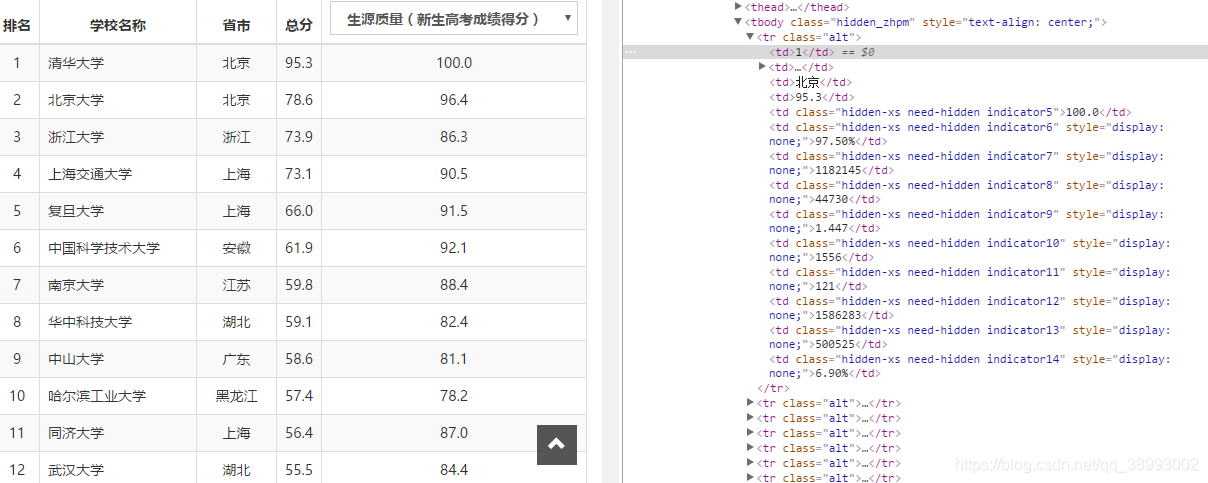This screenshot has width=1208, height=483.
Task: Click 上海交通大学 in the ranking table
Action: pos(90,174)
